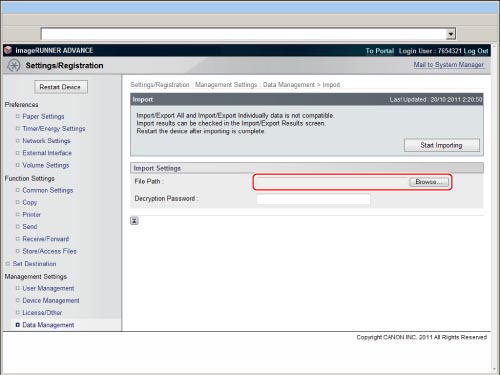This screenshot has height=375, width=500.
Task: Click the Import panel title
Action: (x=143, y=100)
